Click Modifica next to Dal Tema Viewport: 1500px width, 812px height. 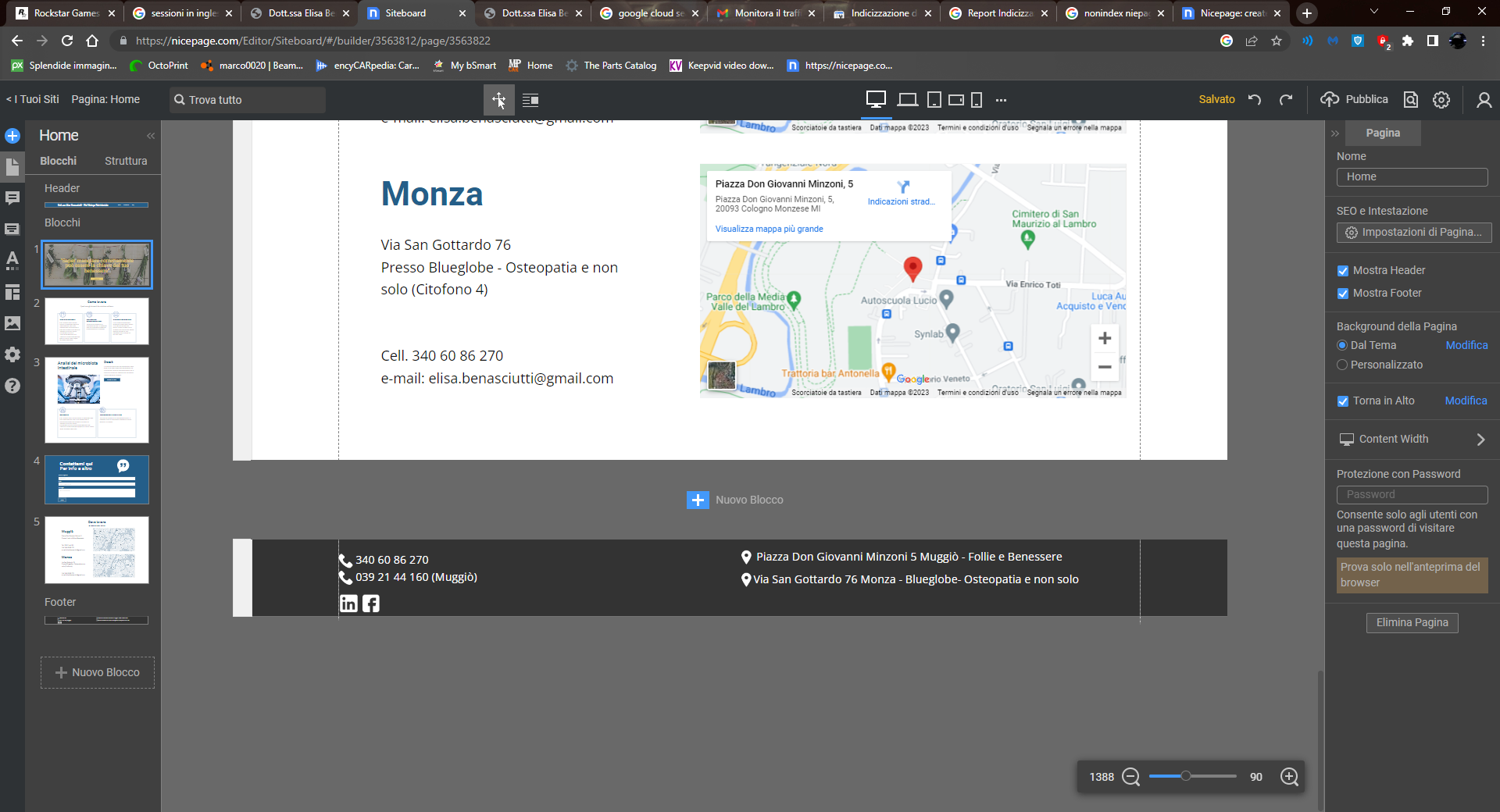tap(1466, 345)
